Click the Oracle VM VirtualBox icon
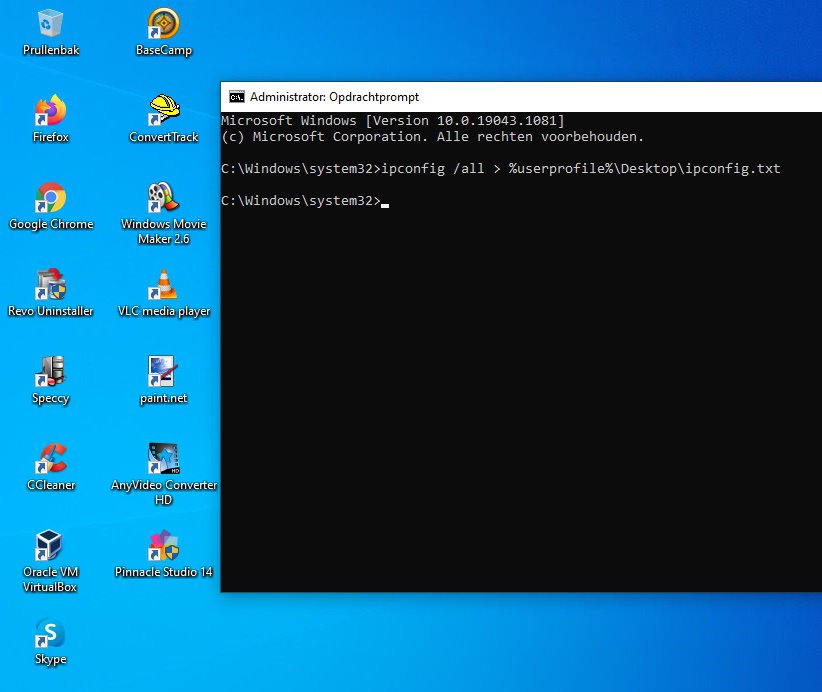822x692 pixels. [50, 546]
